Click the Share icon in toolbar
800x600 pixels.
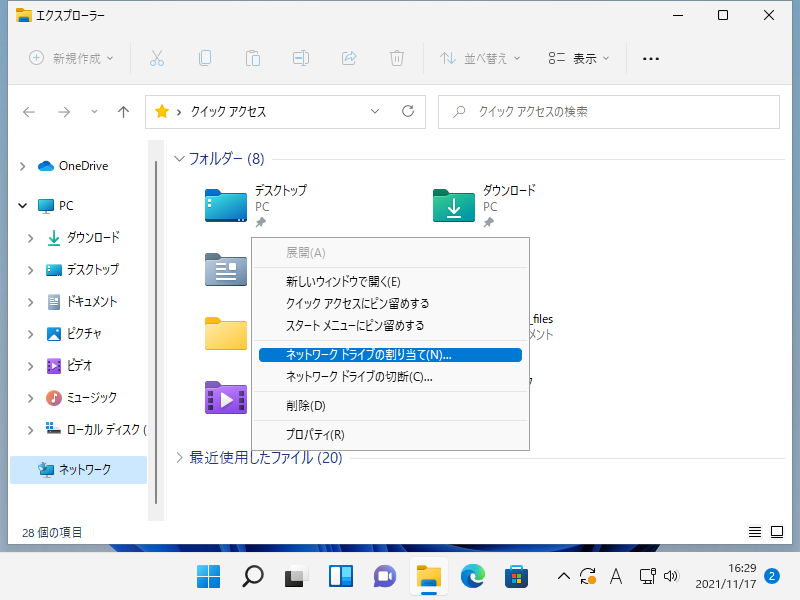coord(349,58)
